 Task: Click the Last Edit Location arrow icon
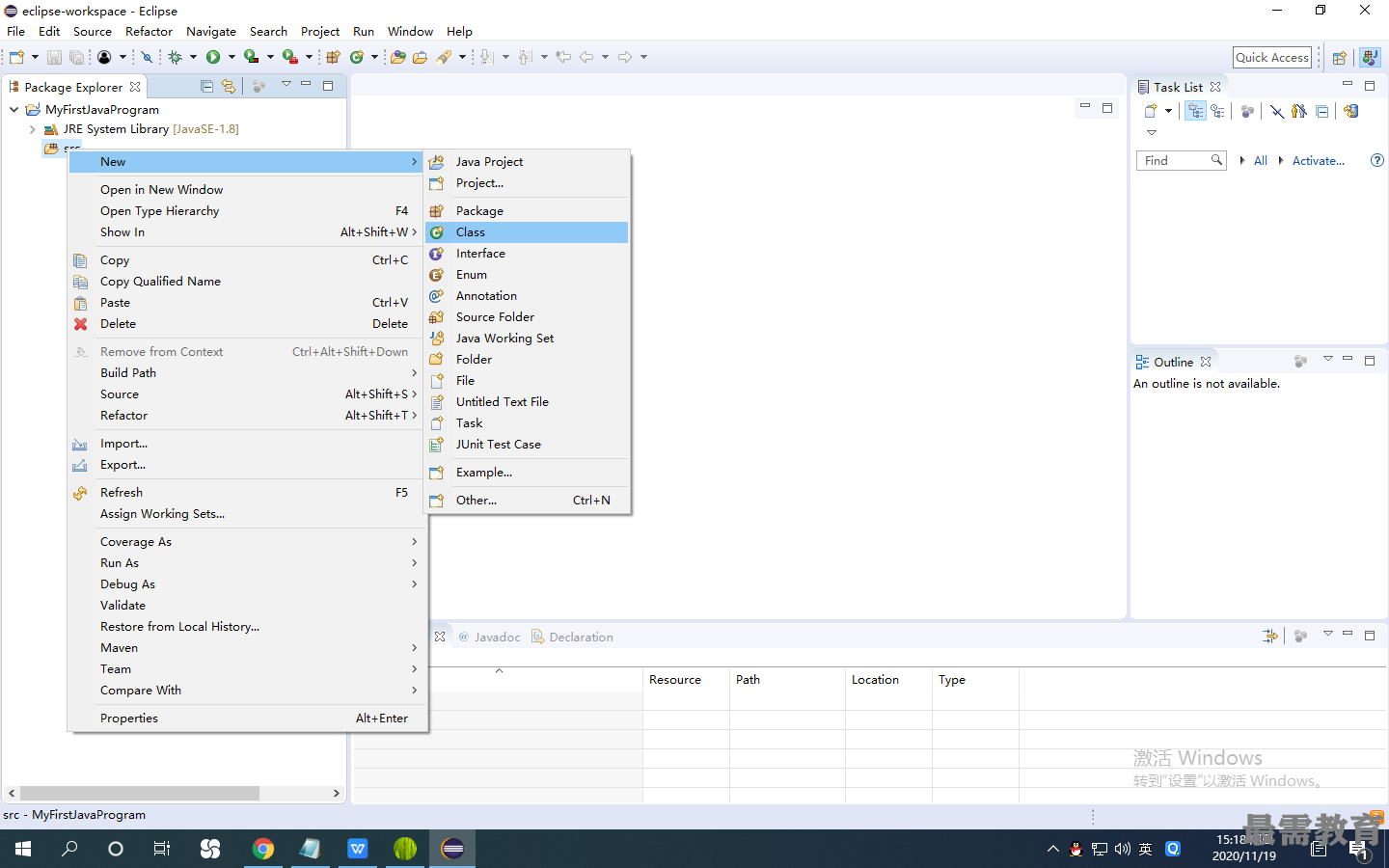click(x=563, y=57)
